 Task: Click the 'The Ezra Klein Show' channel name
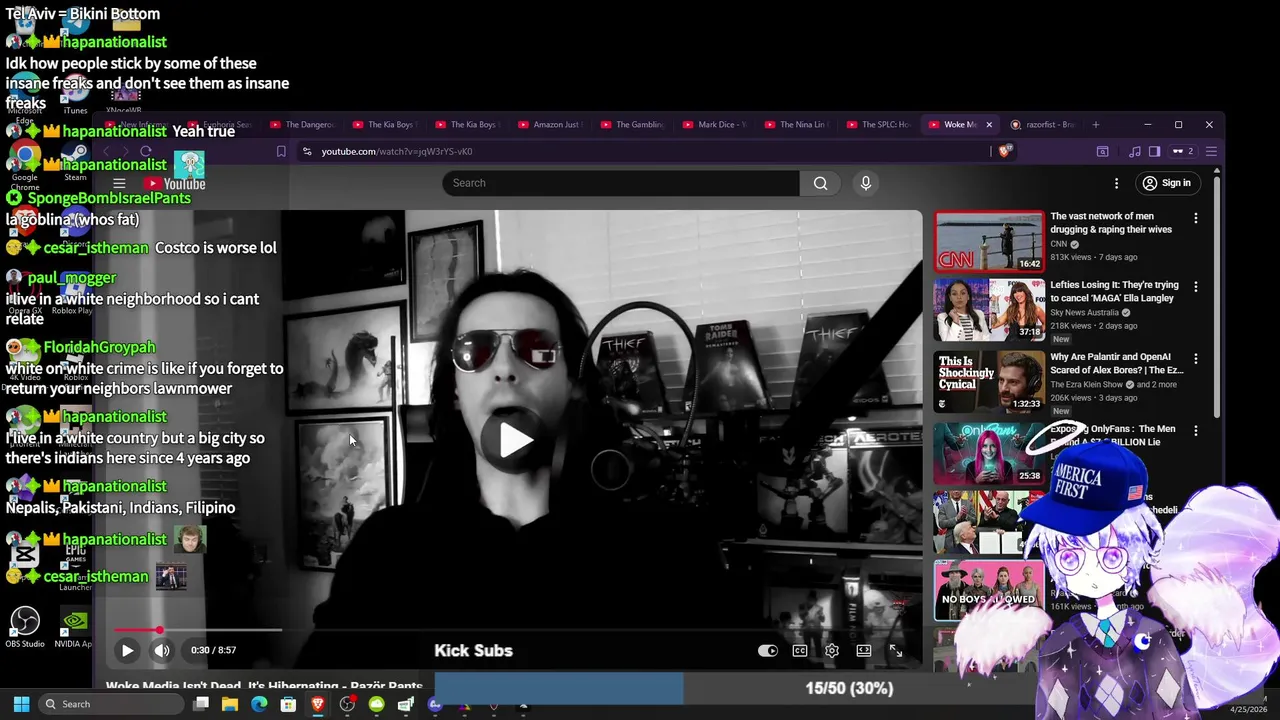coord(1087,384)
